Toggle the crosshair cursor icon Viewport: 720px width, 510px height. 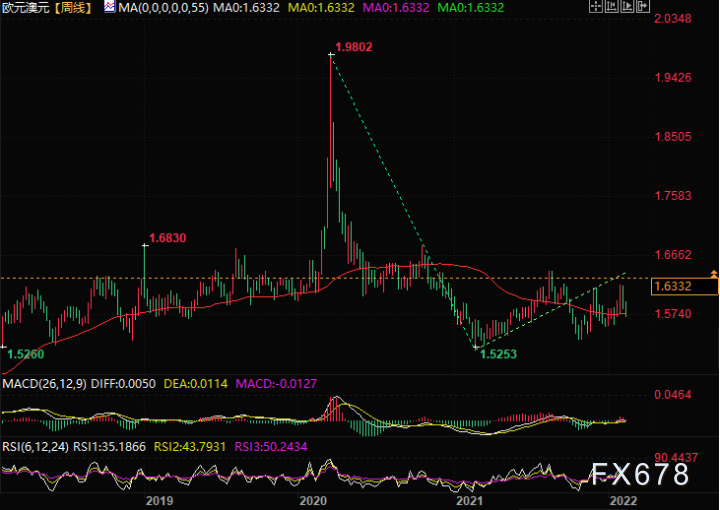[596, 6]
